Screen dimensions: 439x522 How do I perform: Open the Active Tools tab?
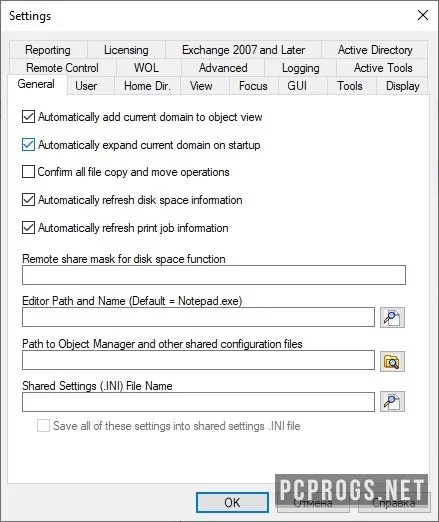tap(383, 68)
